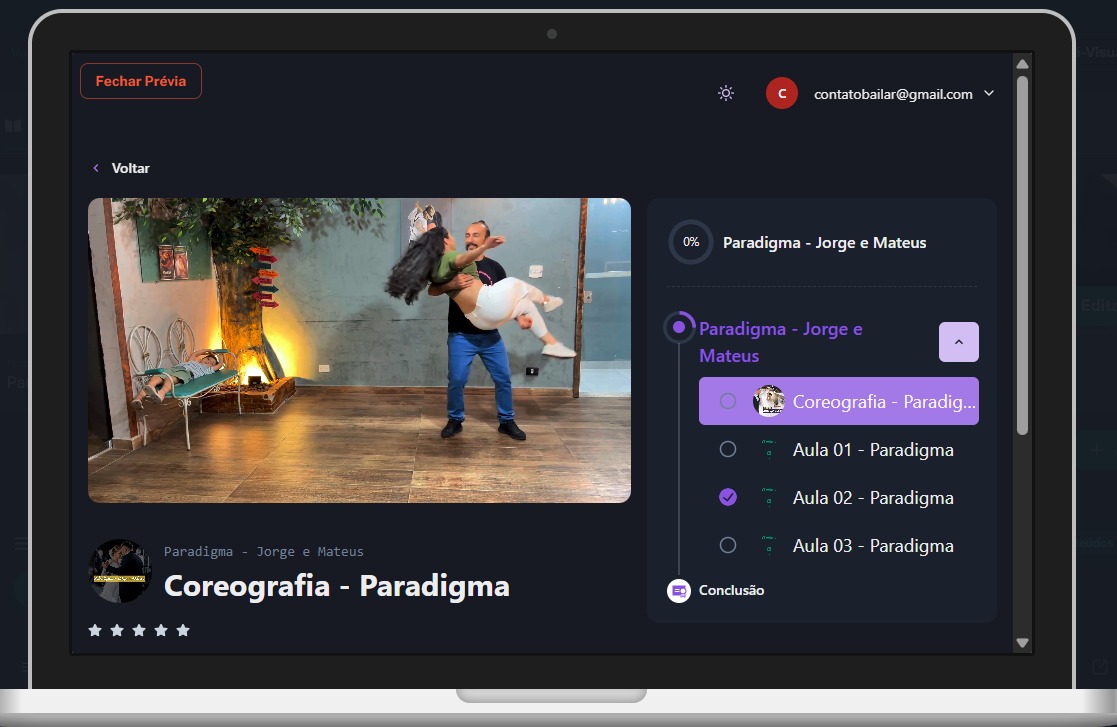This screenshot has width=1117, height=727.
Task: Click the 0% progress circle indicator
Action: click(691, 242)
